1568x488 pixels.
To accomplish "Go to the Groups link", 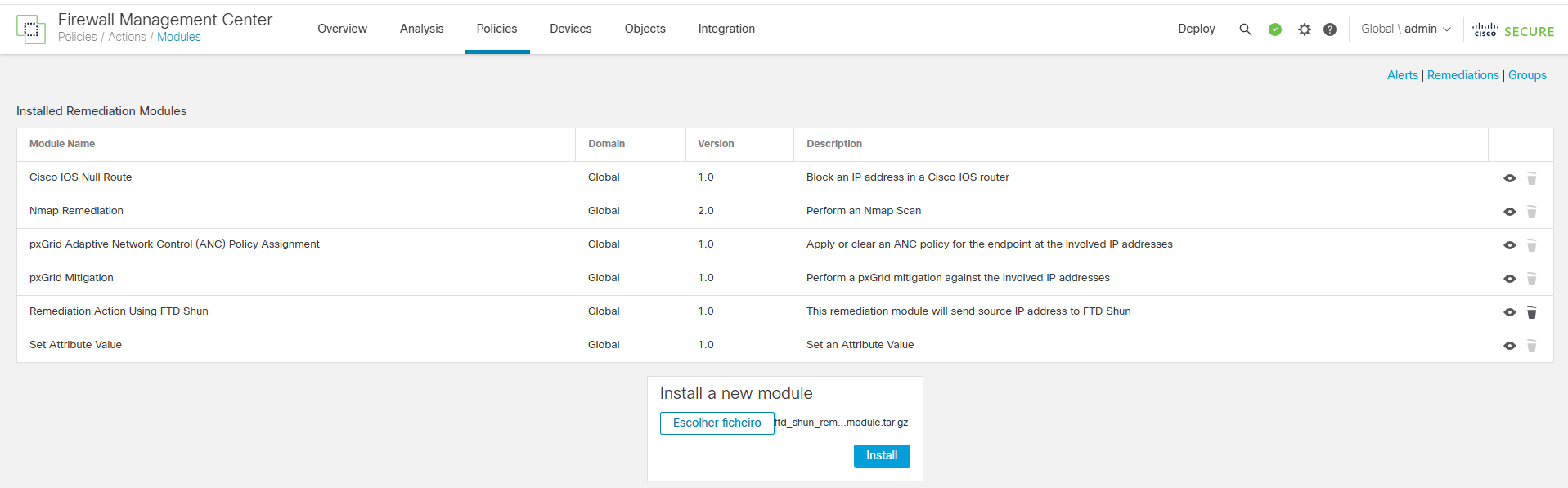I will (1527, 75).
